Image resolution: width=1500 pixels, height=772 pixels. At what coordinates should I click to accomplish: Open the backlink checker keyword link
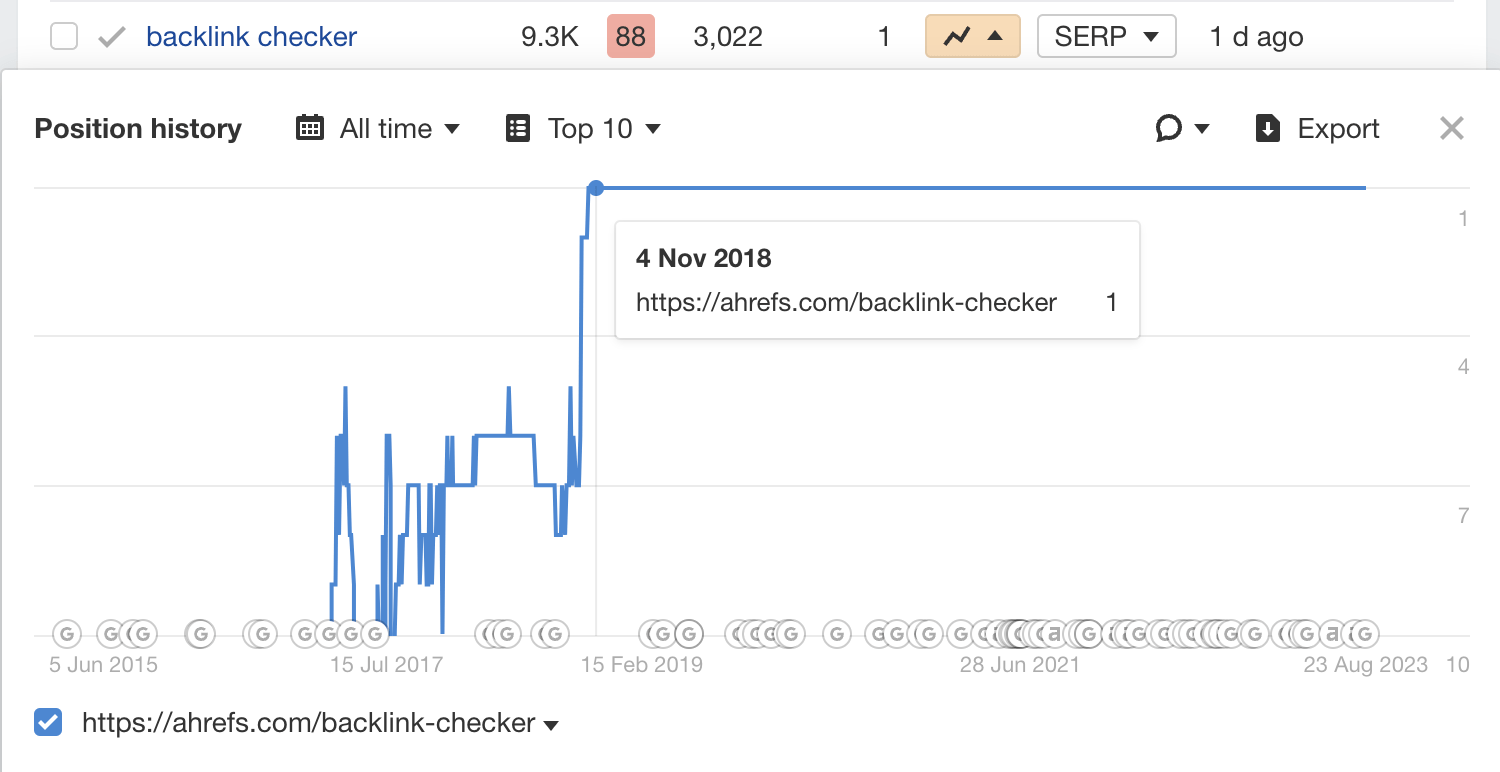[x=251, y=36]
